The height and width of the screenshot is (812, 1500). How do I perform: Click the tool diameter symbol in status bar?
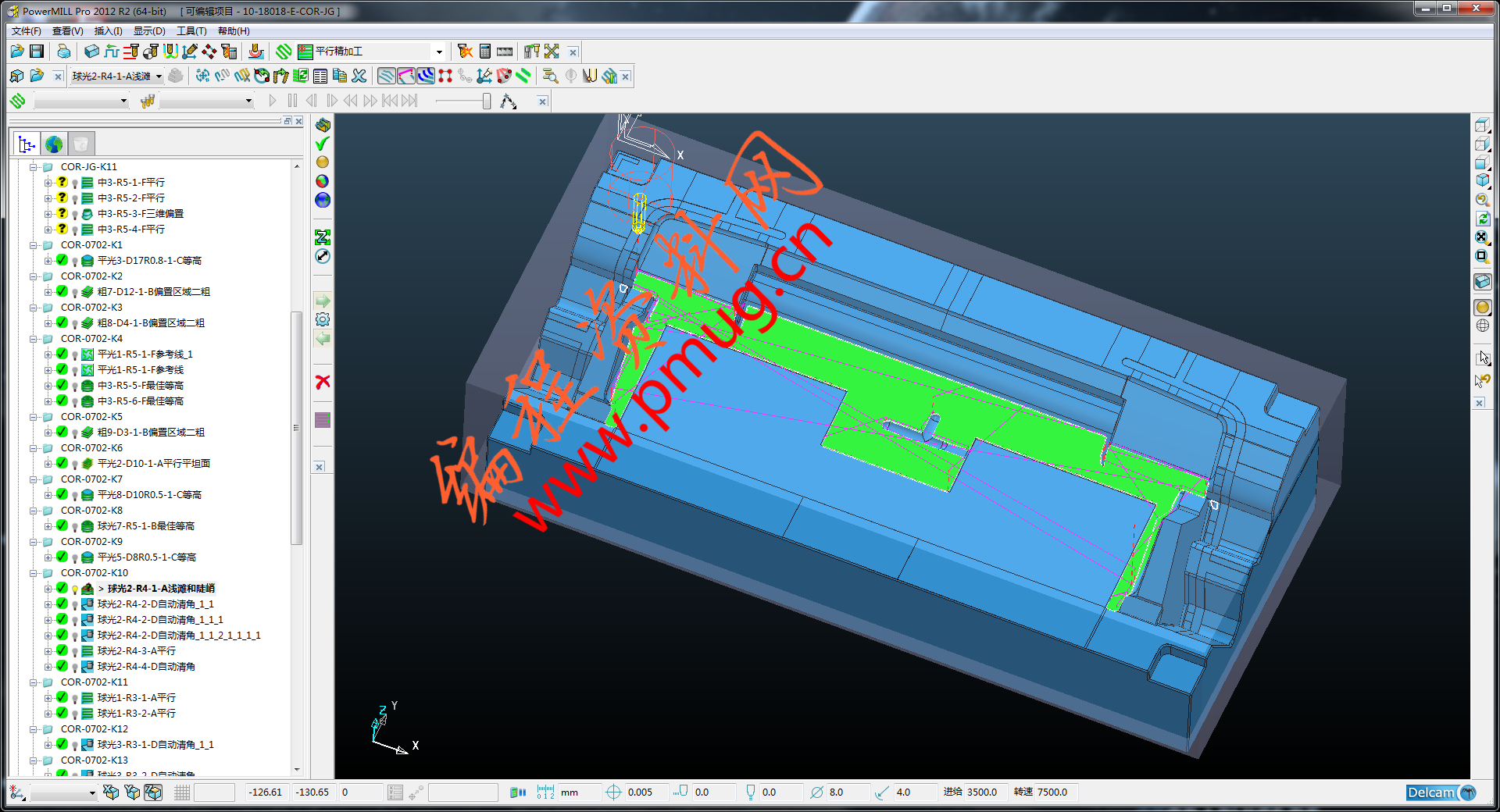click(816, 792)
